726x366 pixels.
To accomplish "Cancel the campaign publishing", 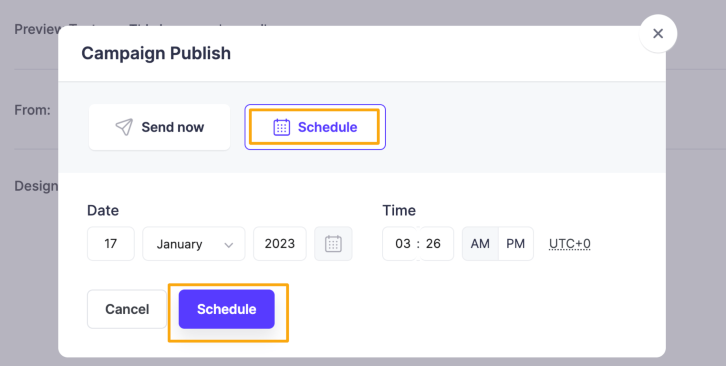I will 127,309.
